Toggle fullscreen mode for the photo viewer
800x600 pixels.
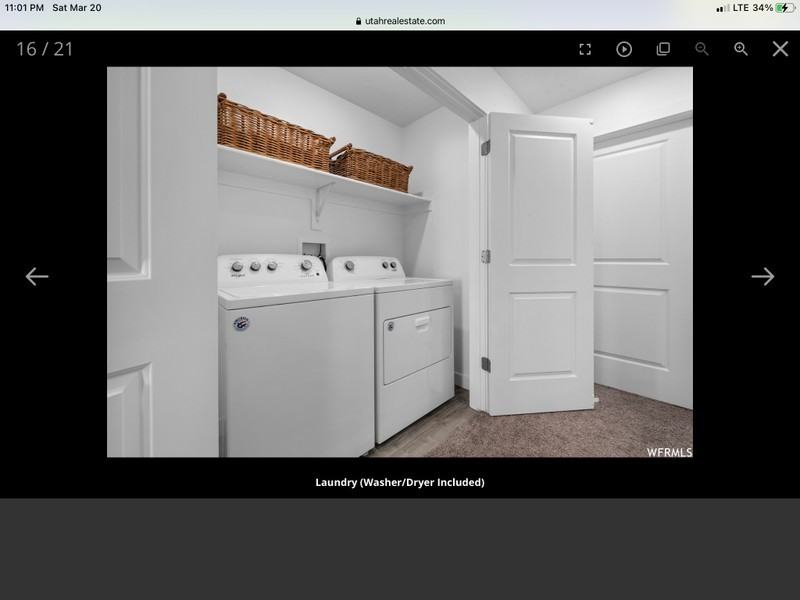585,49
